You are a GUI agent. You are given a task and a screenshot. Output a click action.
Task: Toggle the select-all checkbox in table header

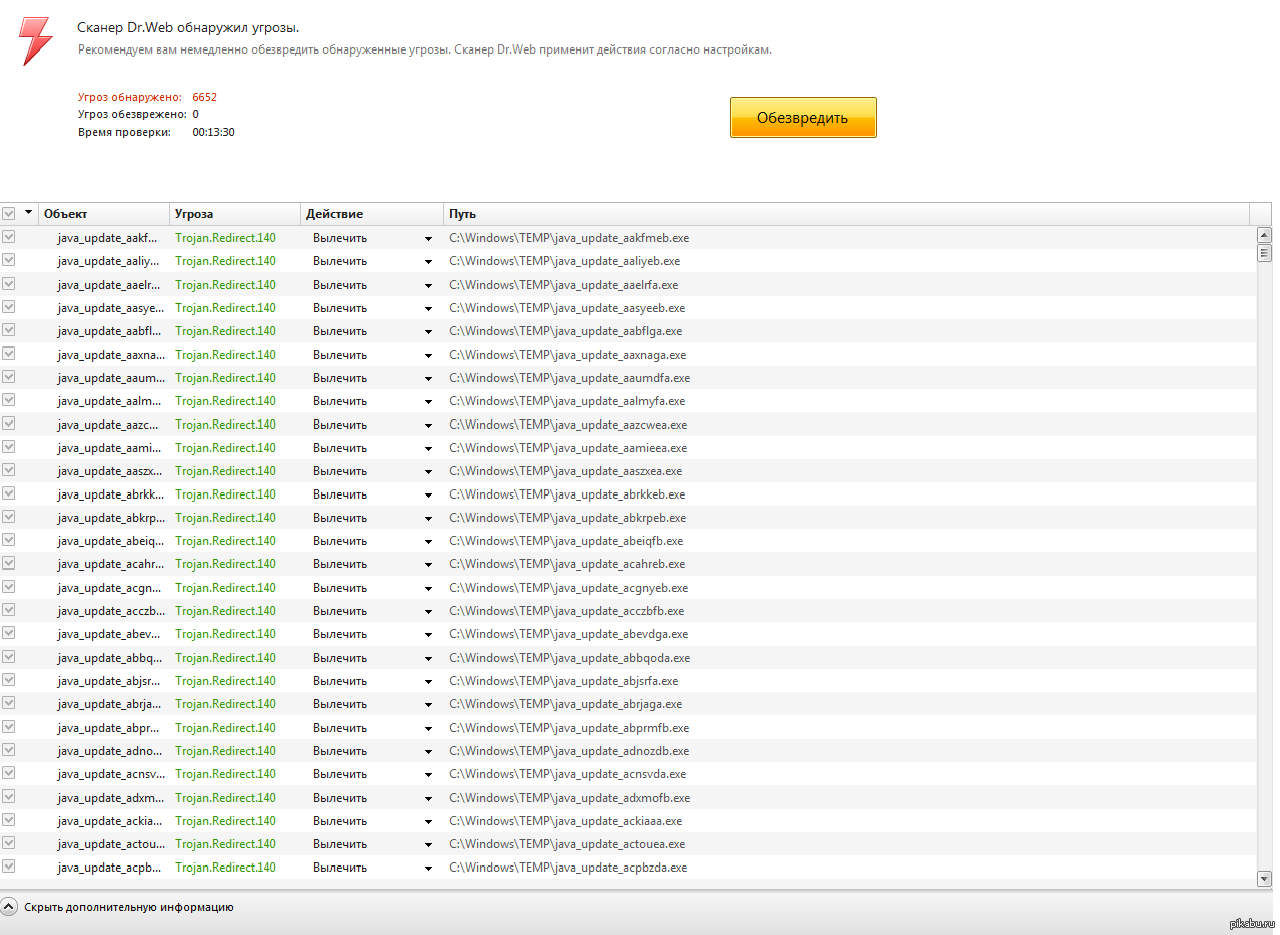pos(9,213)
